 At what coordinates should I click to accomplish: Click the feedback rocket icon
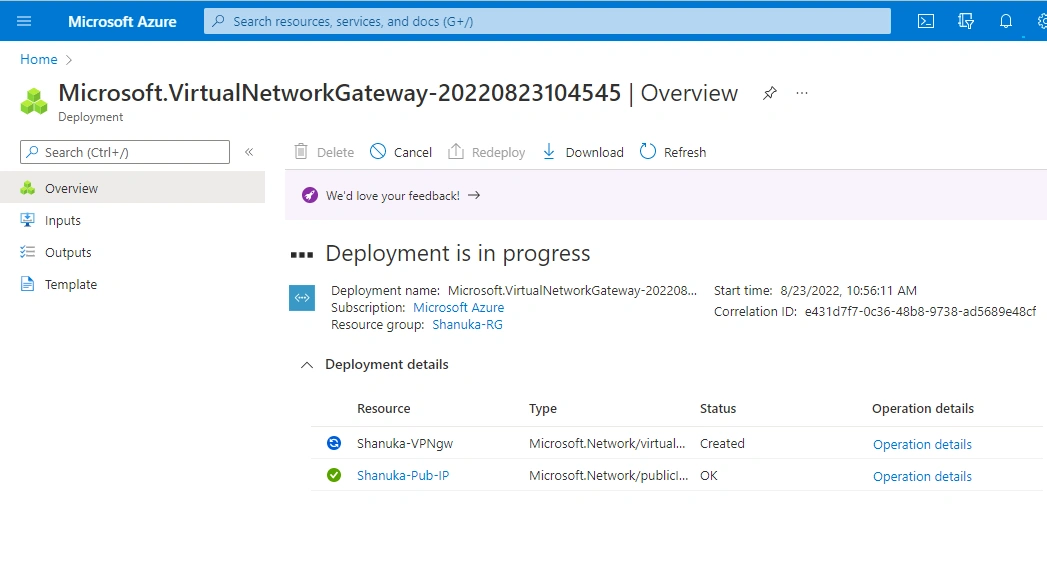(x=310, y=195)
